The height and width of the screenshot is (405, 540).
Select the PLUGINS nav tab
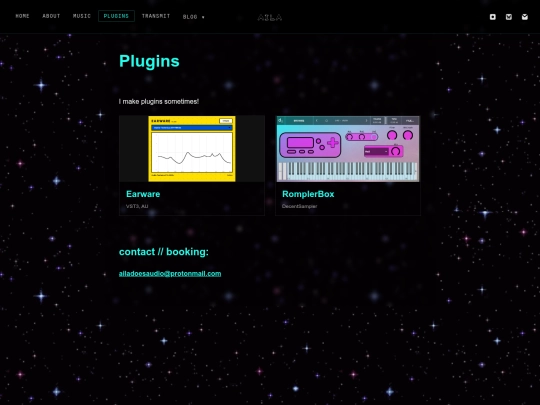pos(116,16)
